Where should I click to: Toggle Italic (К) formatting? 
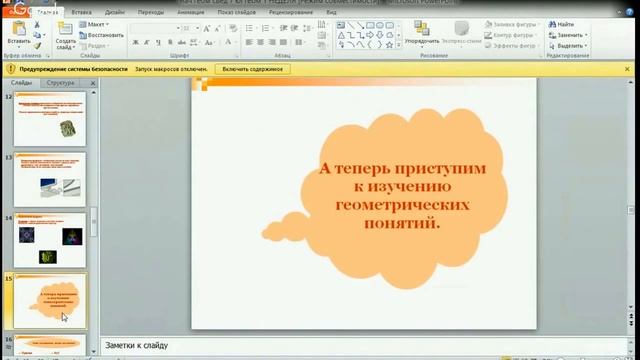(x=147, y=42)
